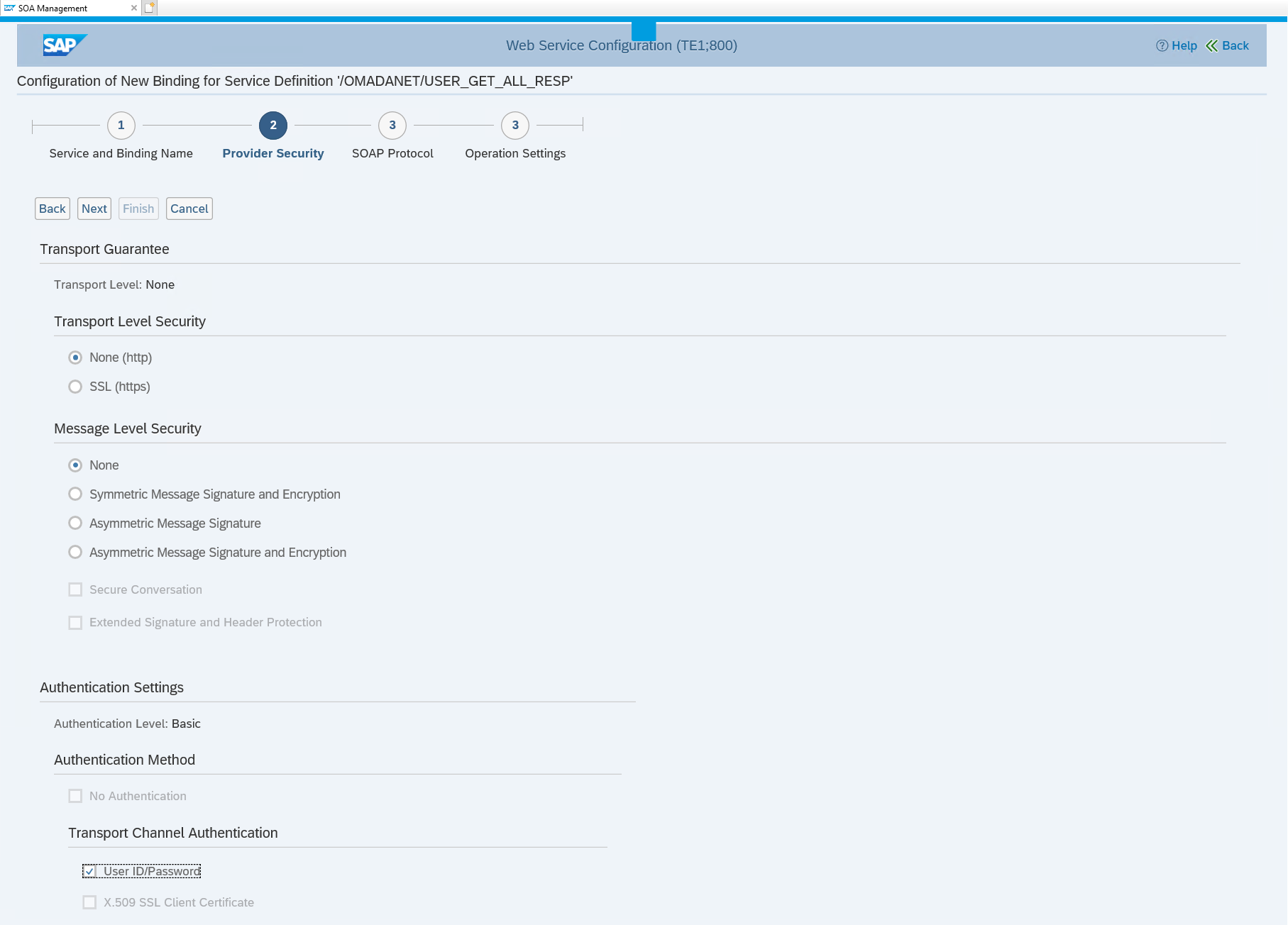Toggle the No Authentication checkbox
The image size is (1288, 925).
pos(75,796)
